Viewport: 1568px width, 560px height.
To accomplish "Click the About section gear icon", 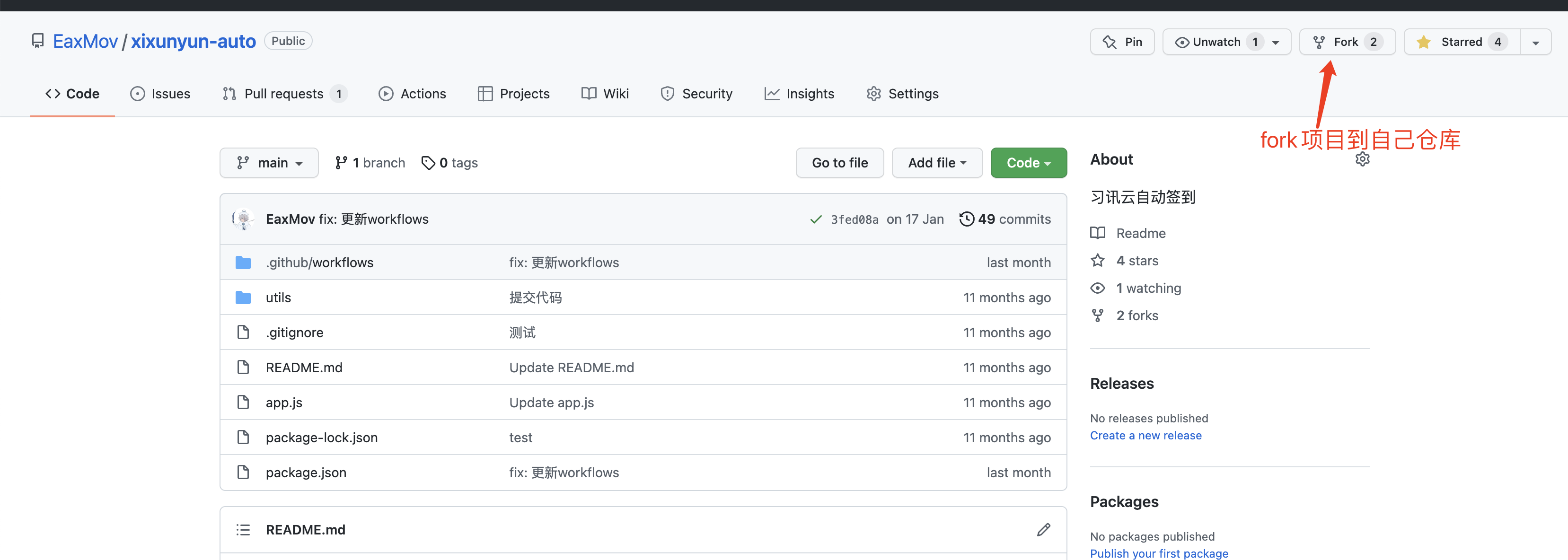I will tap(1362, 159).
